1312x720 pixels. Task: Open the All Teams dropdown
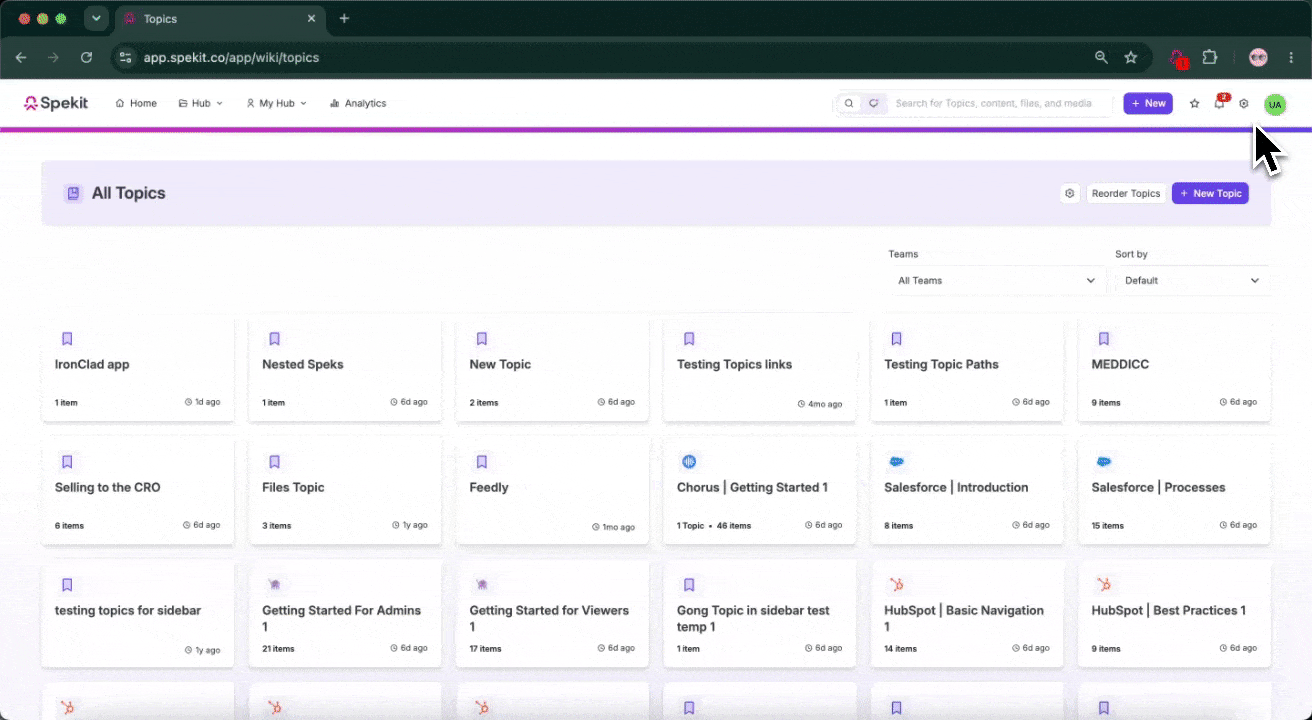point(996,281)
